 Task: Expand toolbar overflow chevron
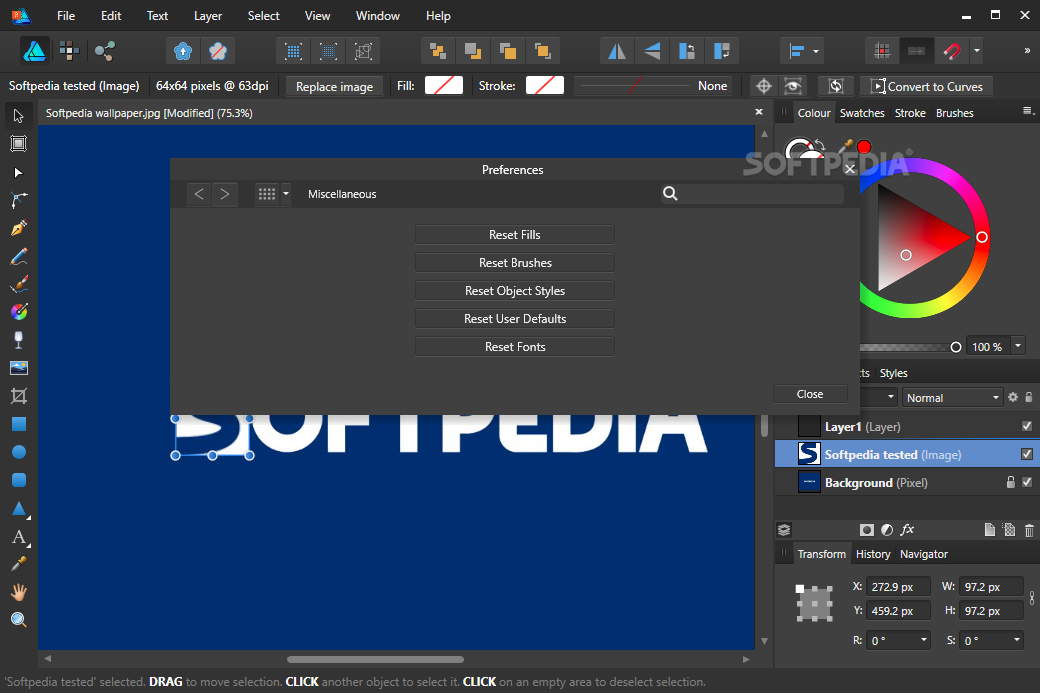[x=1027, y=50]
